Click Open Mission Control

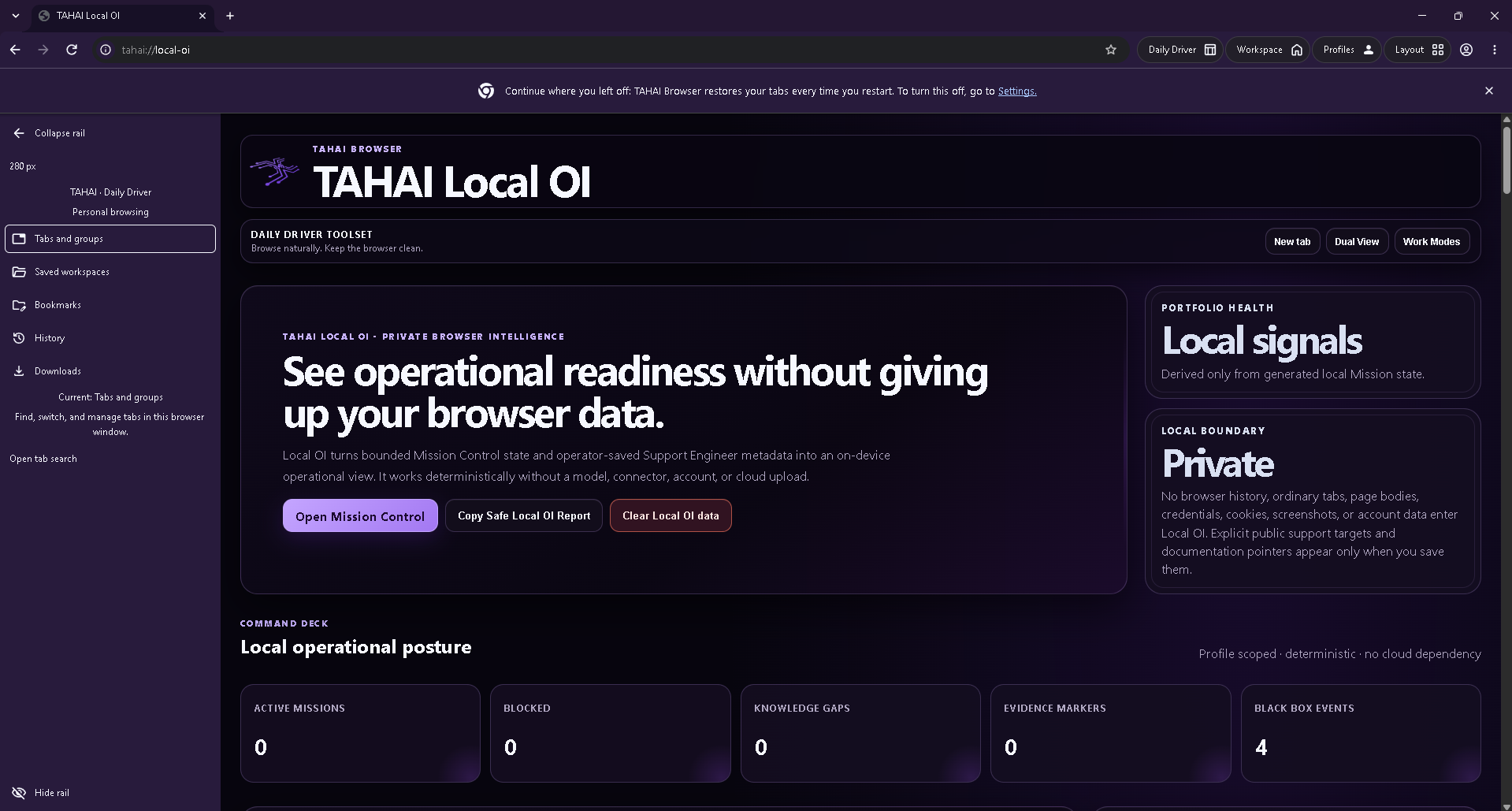coord(360,515)
